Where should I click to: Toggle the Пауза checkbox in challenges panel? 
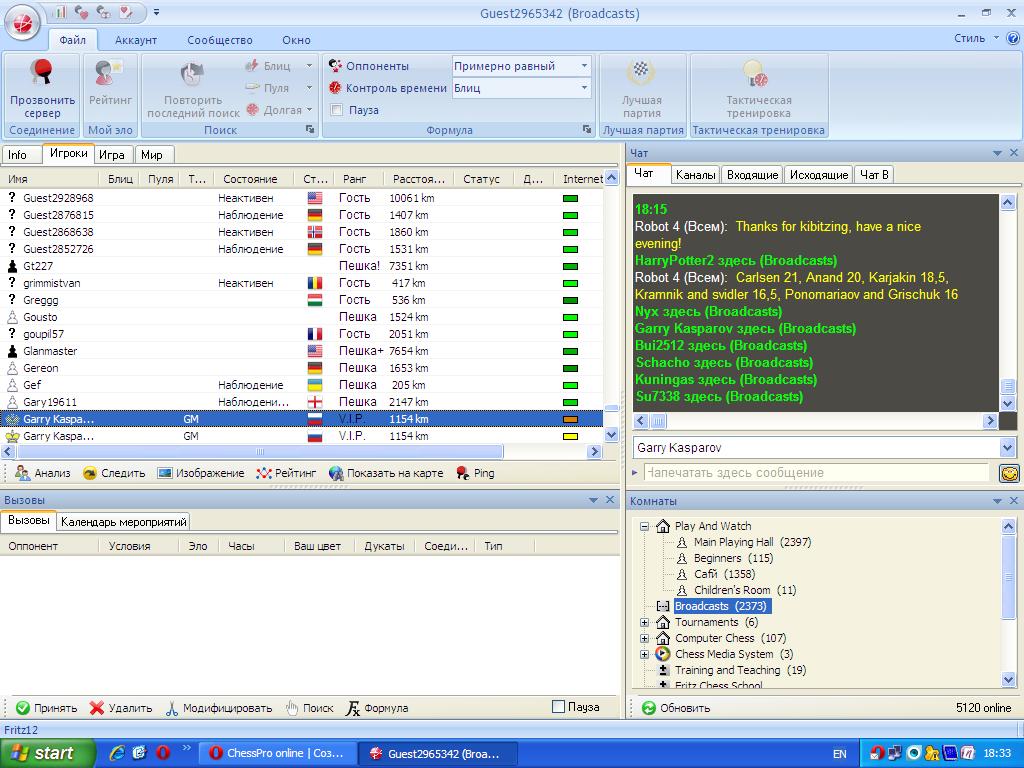click(558, 707)
